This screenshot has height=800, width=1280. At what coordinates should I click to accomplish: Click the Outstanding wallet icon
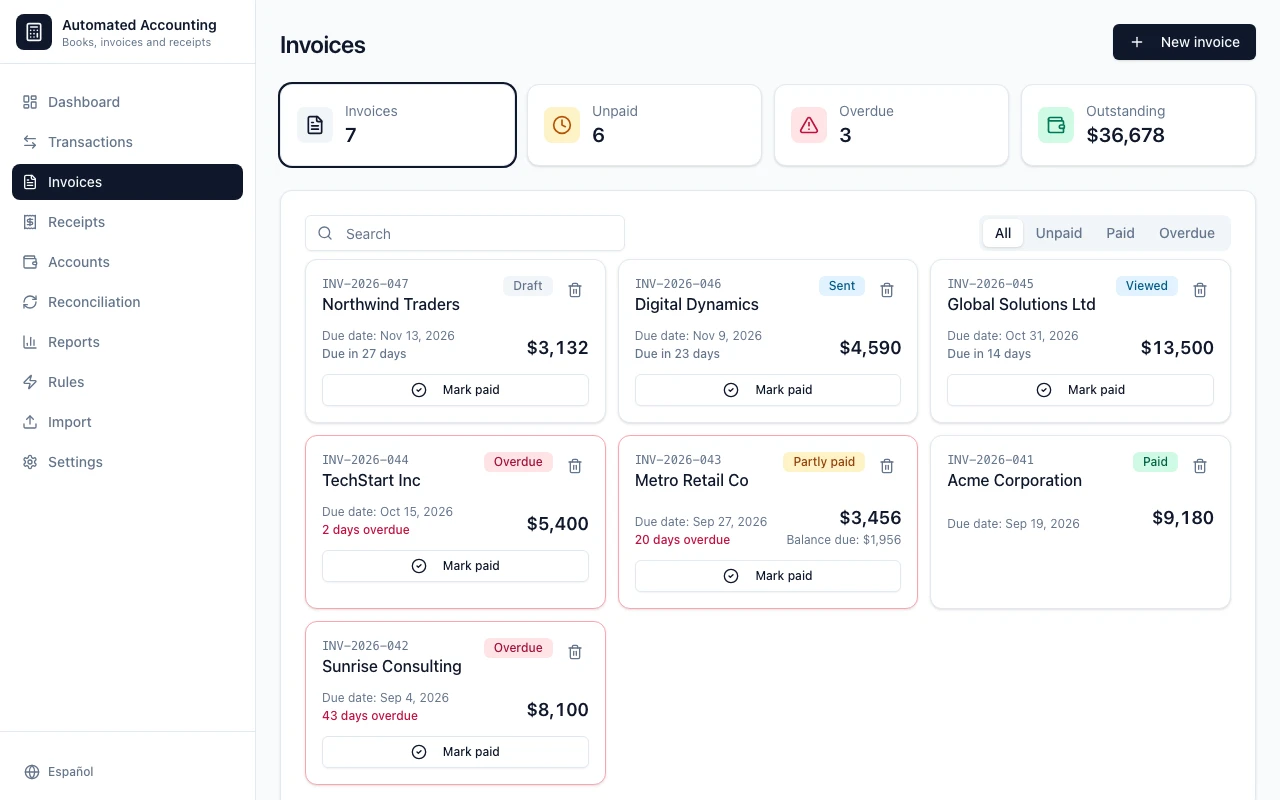[x=1056, y=125]
